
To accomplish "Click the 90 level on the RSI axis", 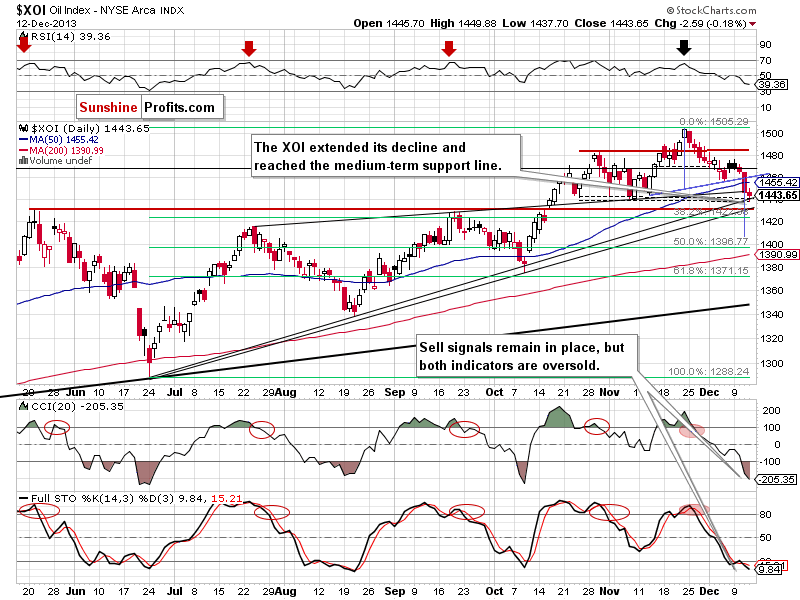I will [765, 45].
